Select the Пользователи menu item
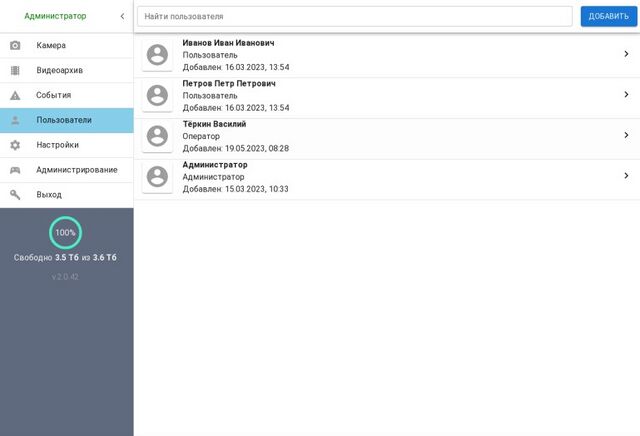640x436 pixels. (x=64, y=120)
